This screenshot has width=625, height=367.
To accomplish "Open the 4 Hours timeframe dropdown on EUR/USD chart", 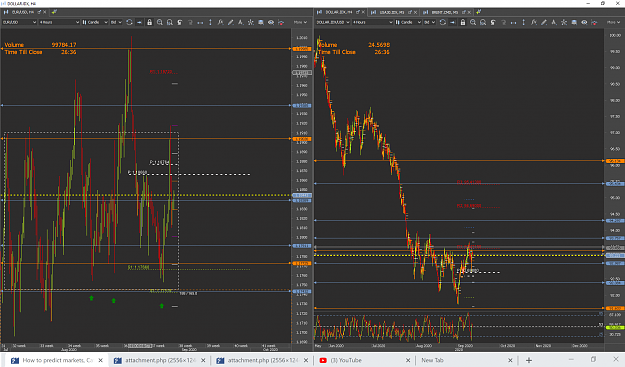I will coord(59,22).
